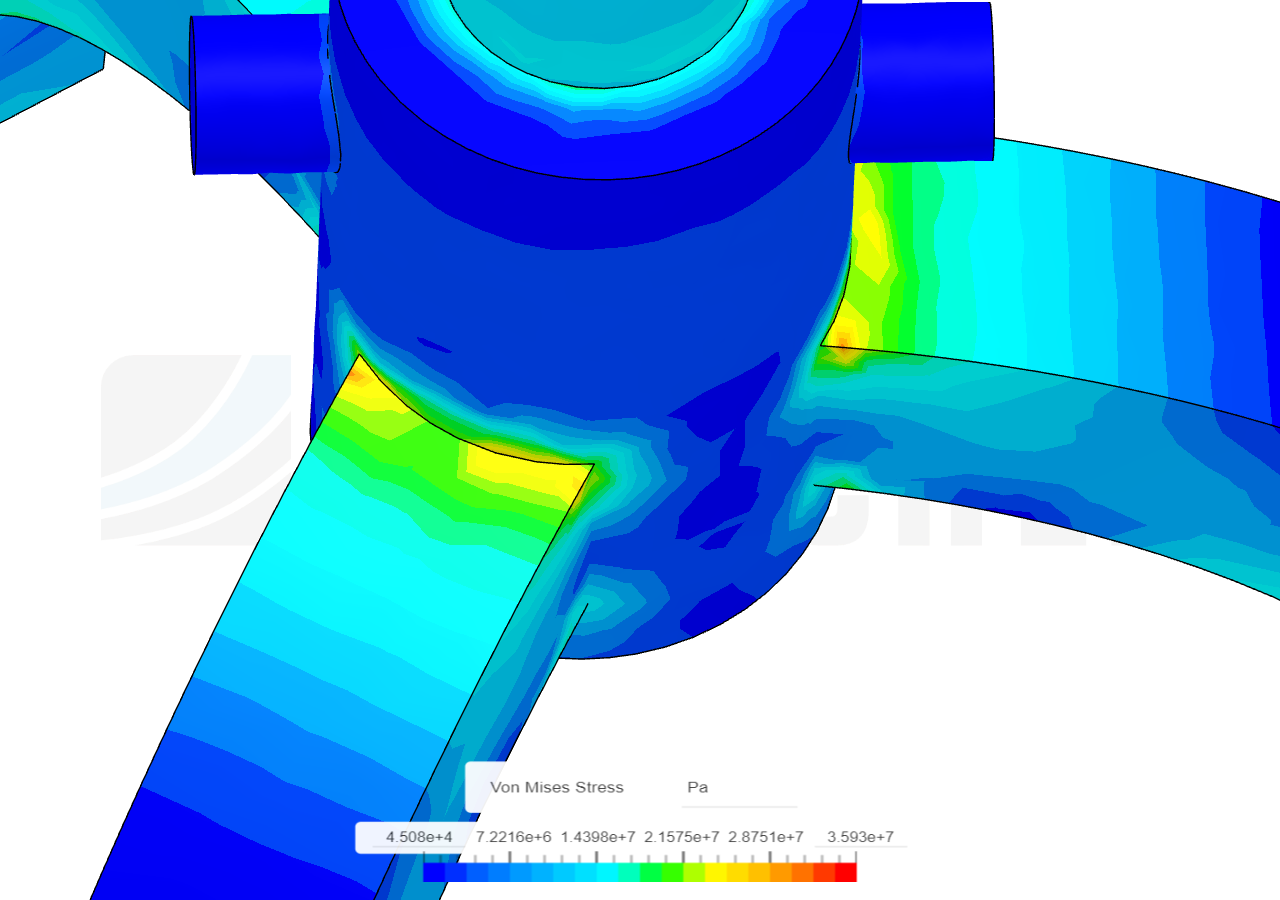
Task: Click the minimum value field 4.508e+4
Action: coord(419,837)
